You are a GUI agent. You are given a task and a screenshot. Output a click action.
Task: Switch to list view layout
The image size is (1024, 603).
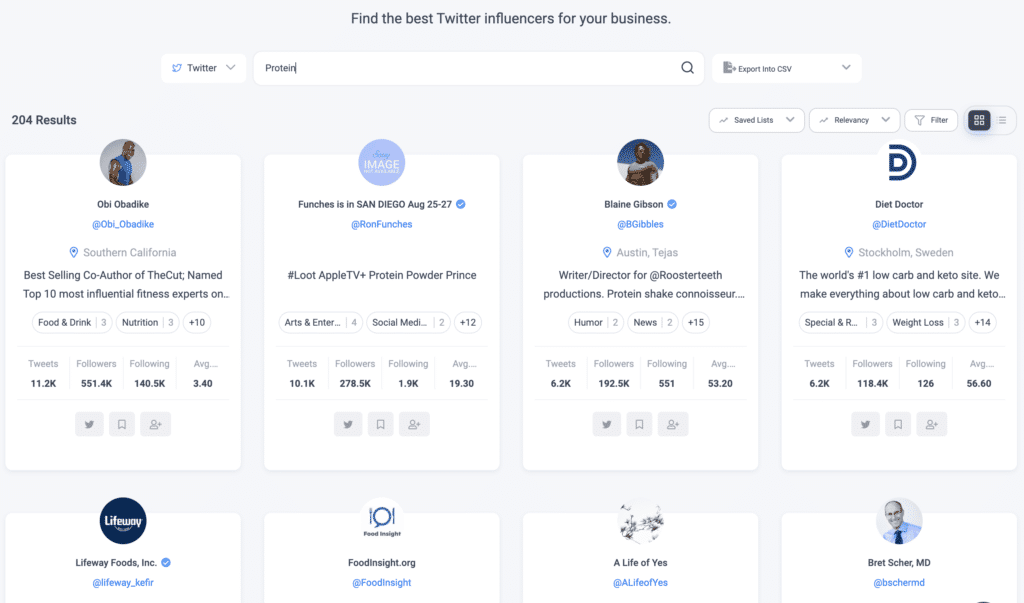click(x=1001, y=120)
